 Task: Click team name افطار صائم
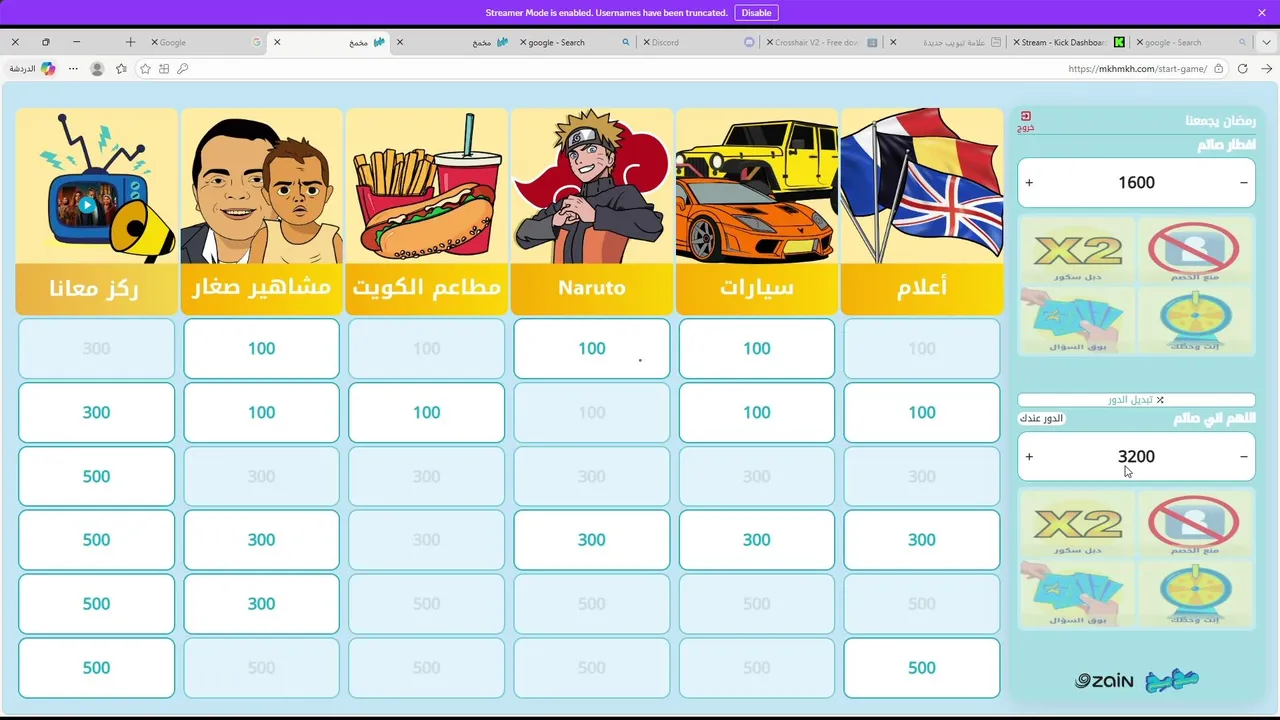pyautogui.click(x=1226, y=145)
